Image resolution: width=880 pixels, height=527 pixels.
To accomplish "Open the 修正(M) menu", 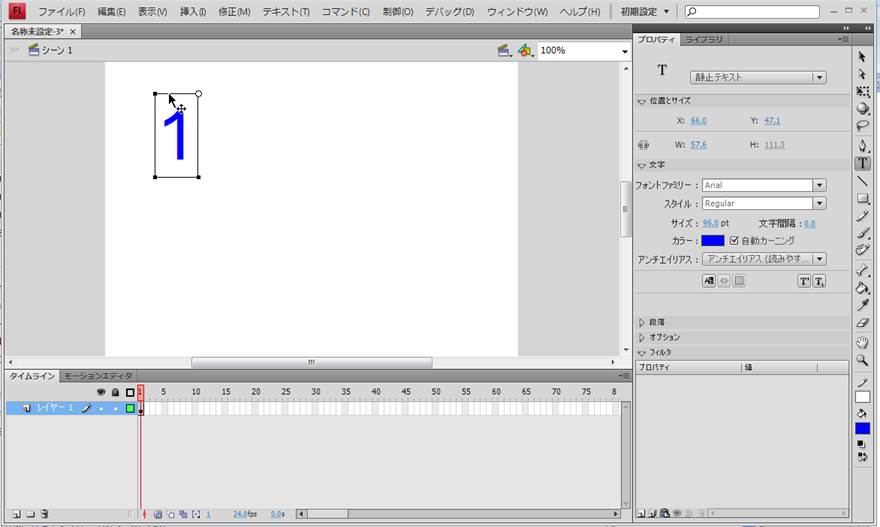I will point(235,12).
